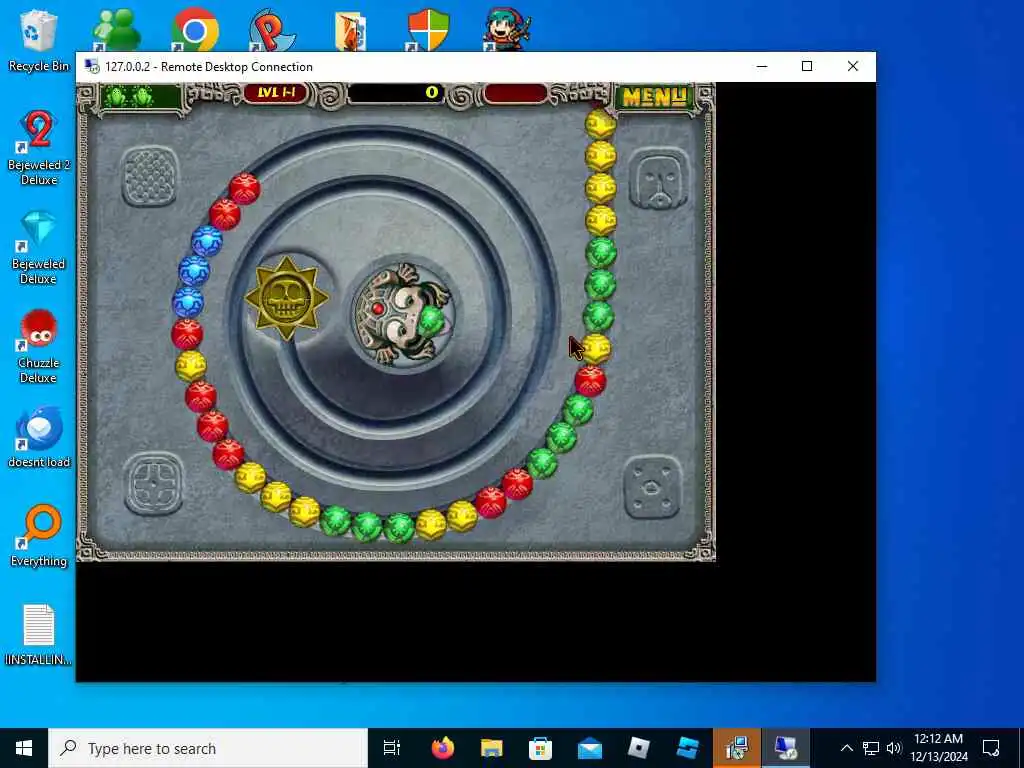
Task: Close the Remote Desktop Connection window
Action: 853,67
